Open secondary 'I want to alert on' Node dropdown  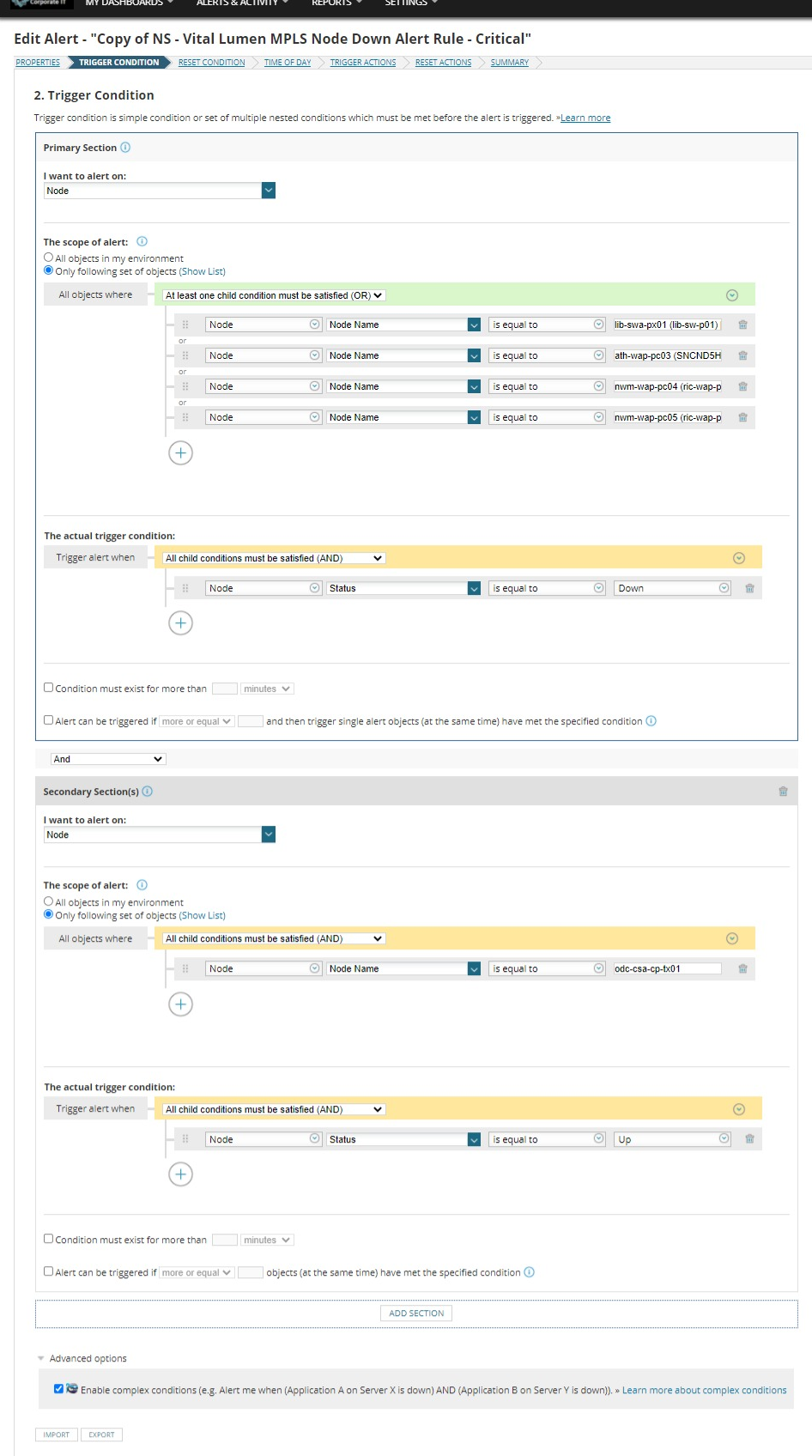click(x=160, y=834)
